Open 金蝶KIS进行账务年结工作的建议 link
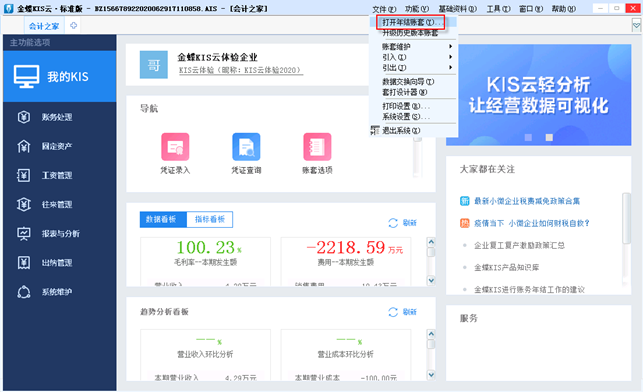The image size is (643, 392). (x=529, y=289)
